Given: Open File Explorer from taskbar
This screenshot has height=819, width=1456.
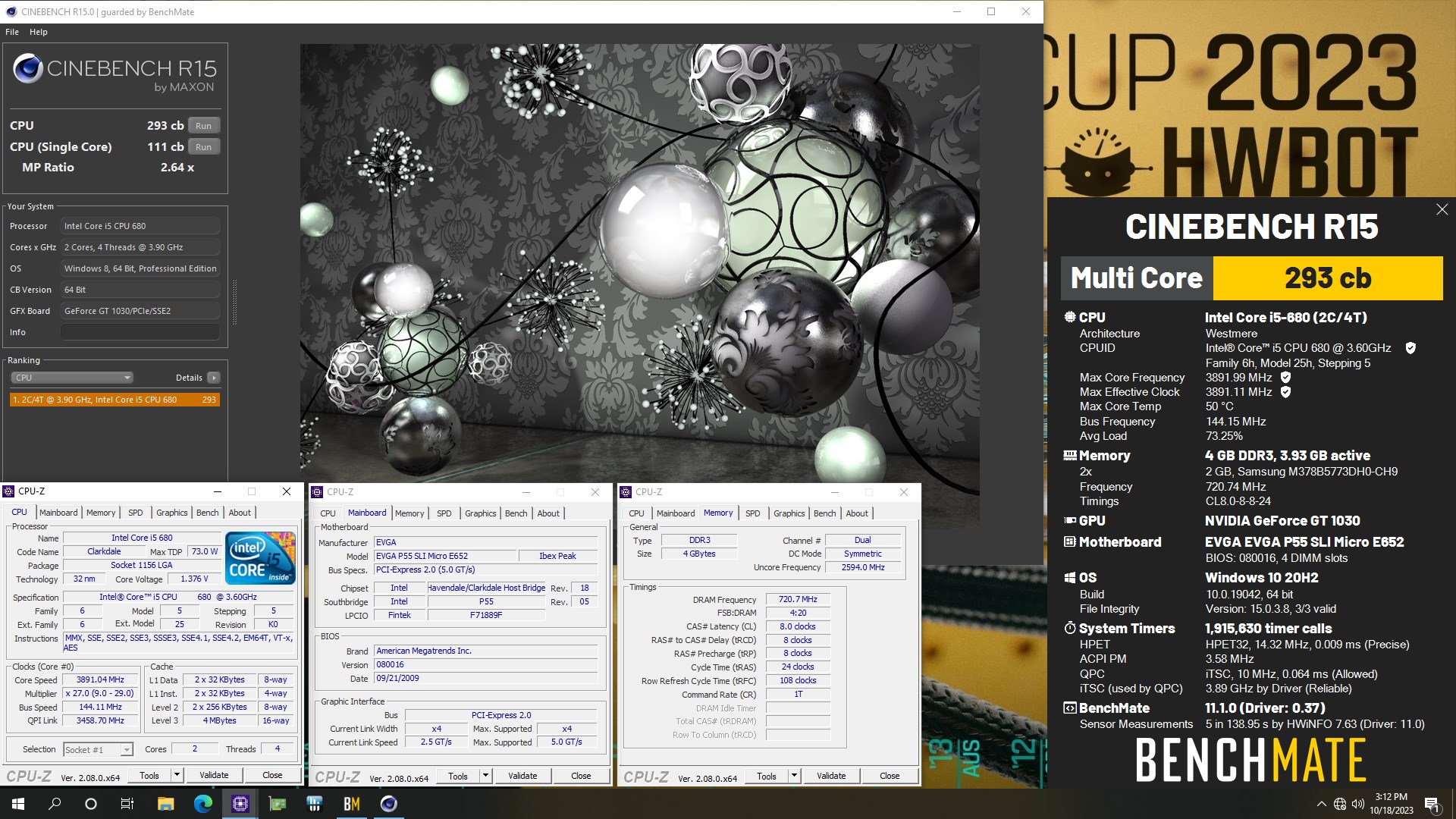Looking at the screenshot, I should tap(165, 804).
